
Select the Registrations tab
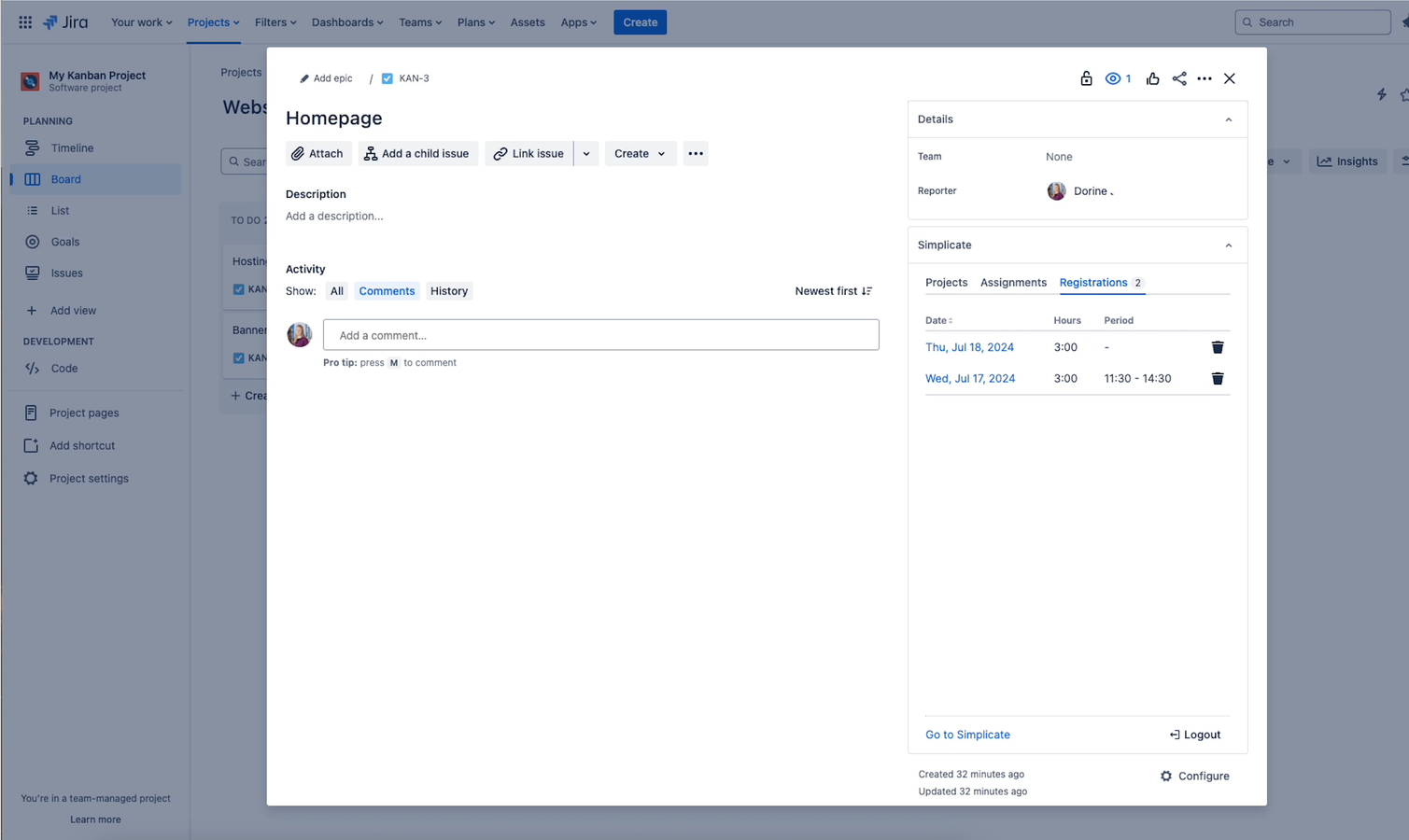(1101, 283)
